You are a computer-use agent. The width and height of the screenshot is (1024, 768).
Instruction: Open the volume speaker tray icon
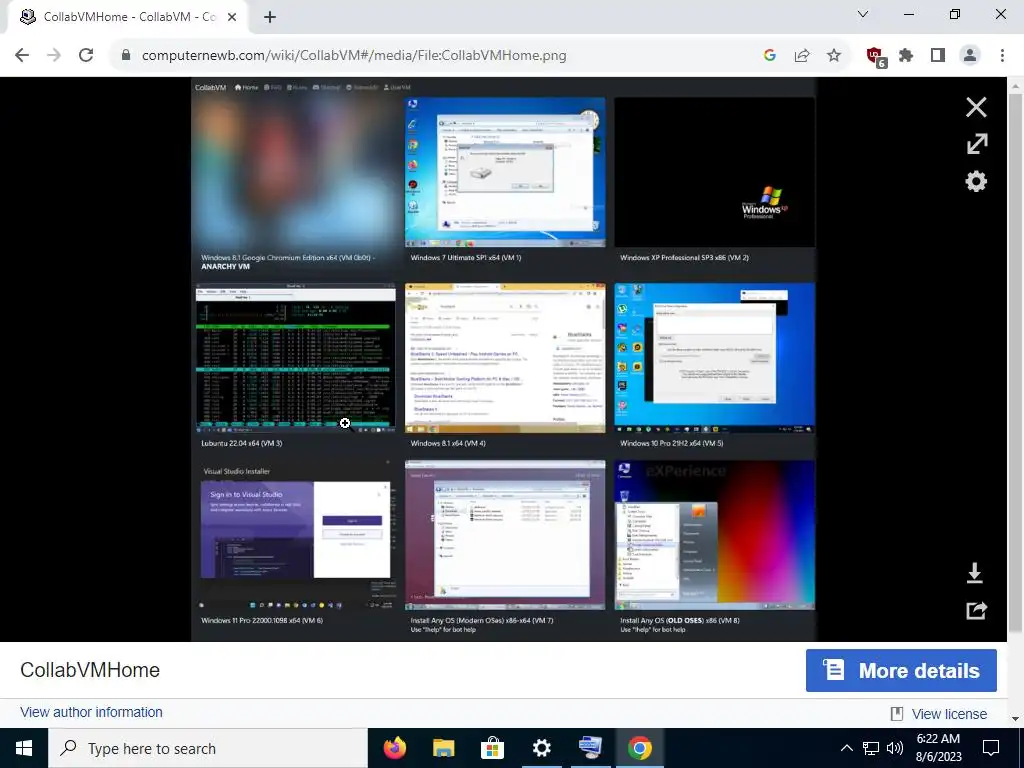coord(895,748)
